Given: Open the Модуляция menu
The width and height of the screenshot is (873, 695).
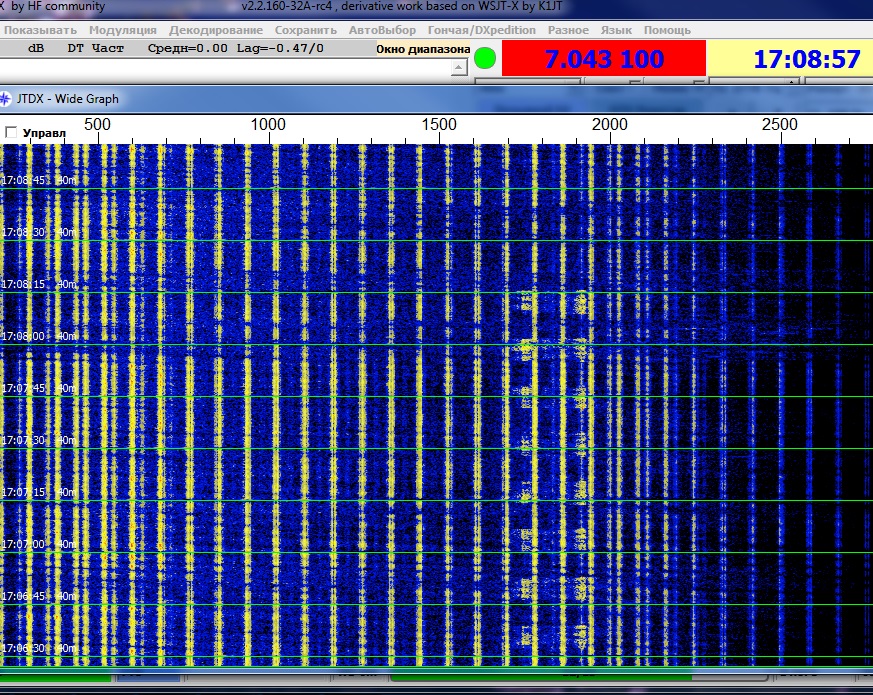Looking at the screenshot, I should [x=122, y=30].
